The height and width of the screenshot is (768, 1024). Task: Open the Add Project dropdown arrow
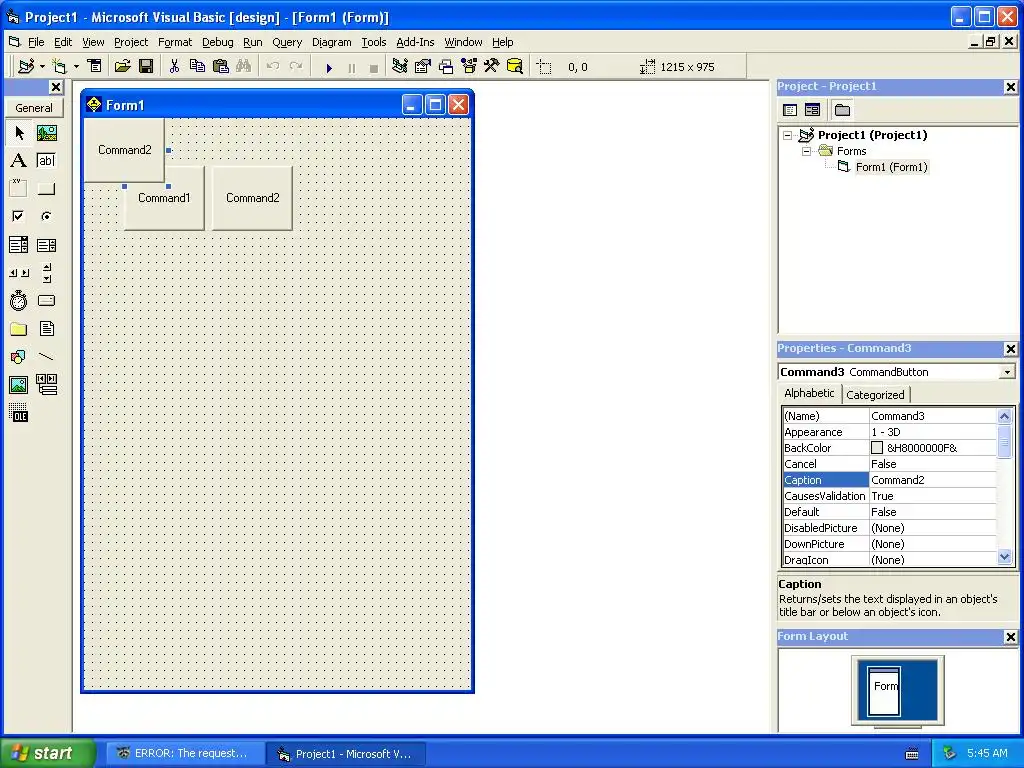click(x=42, y=67)
